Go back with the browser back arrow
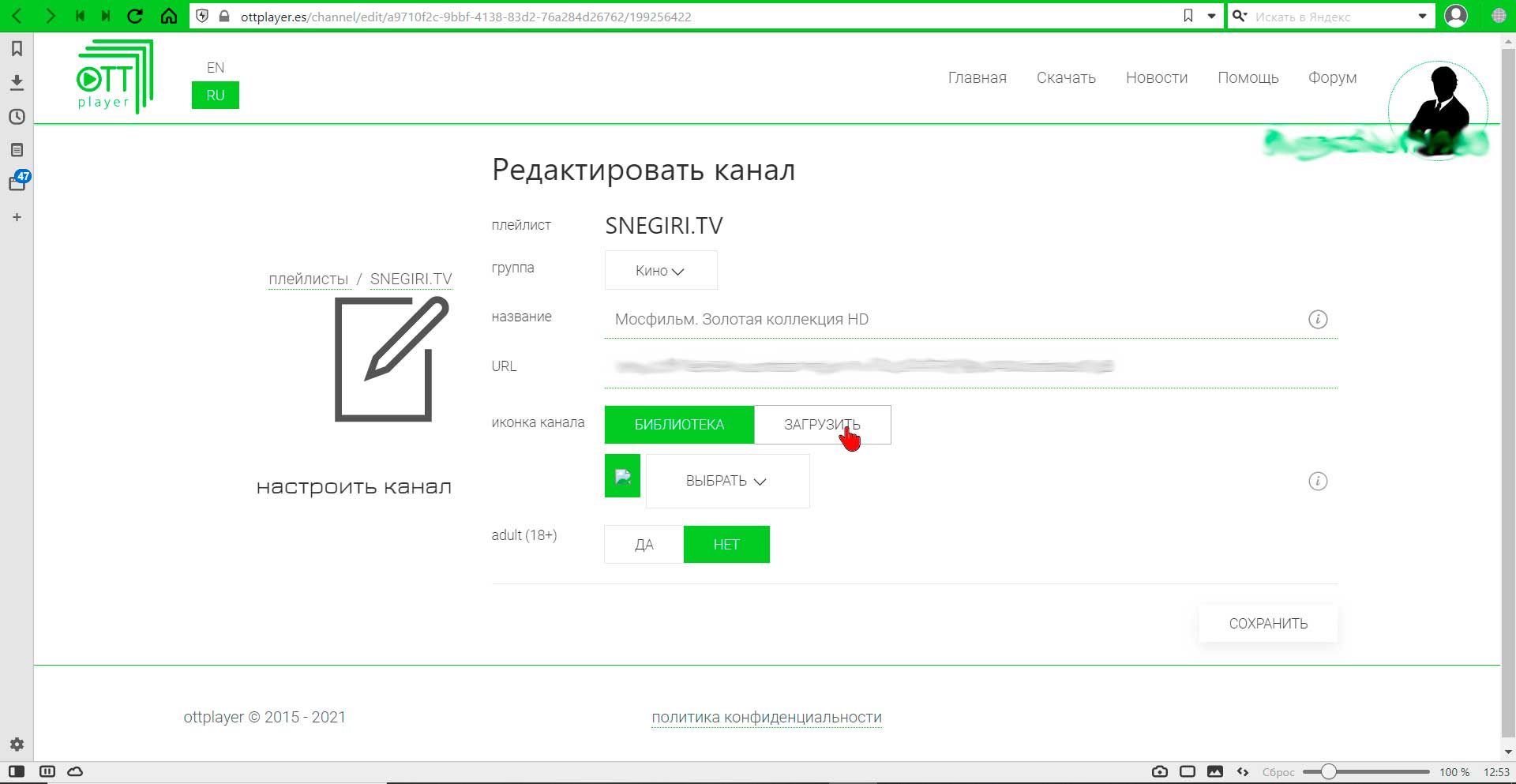 17,16
